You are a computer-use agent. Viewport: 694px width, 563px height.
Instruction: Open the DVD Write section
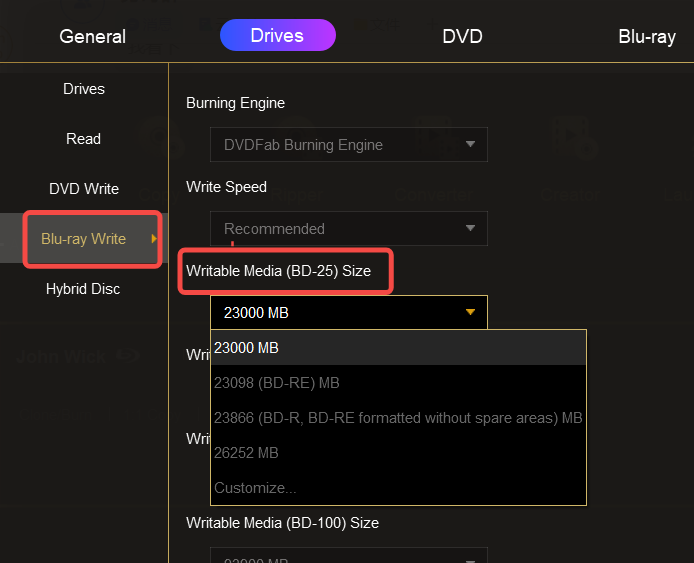84,189
